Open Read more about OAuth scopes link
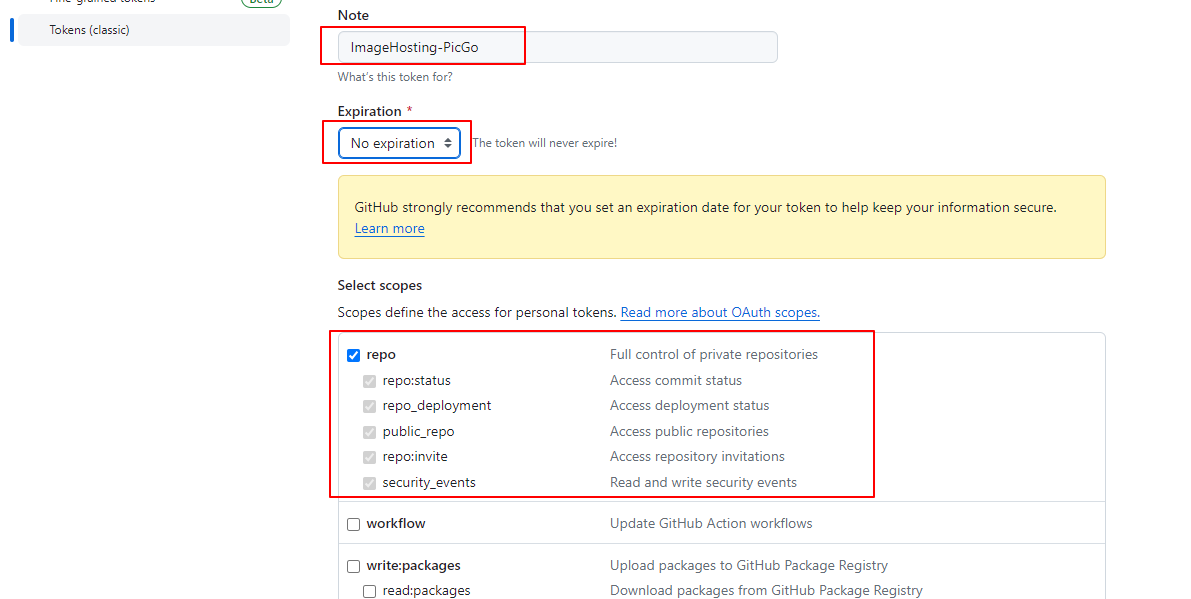Viewport: 1191px width, 599px height. (720, 313)
